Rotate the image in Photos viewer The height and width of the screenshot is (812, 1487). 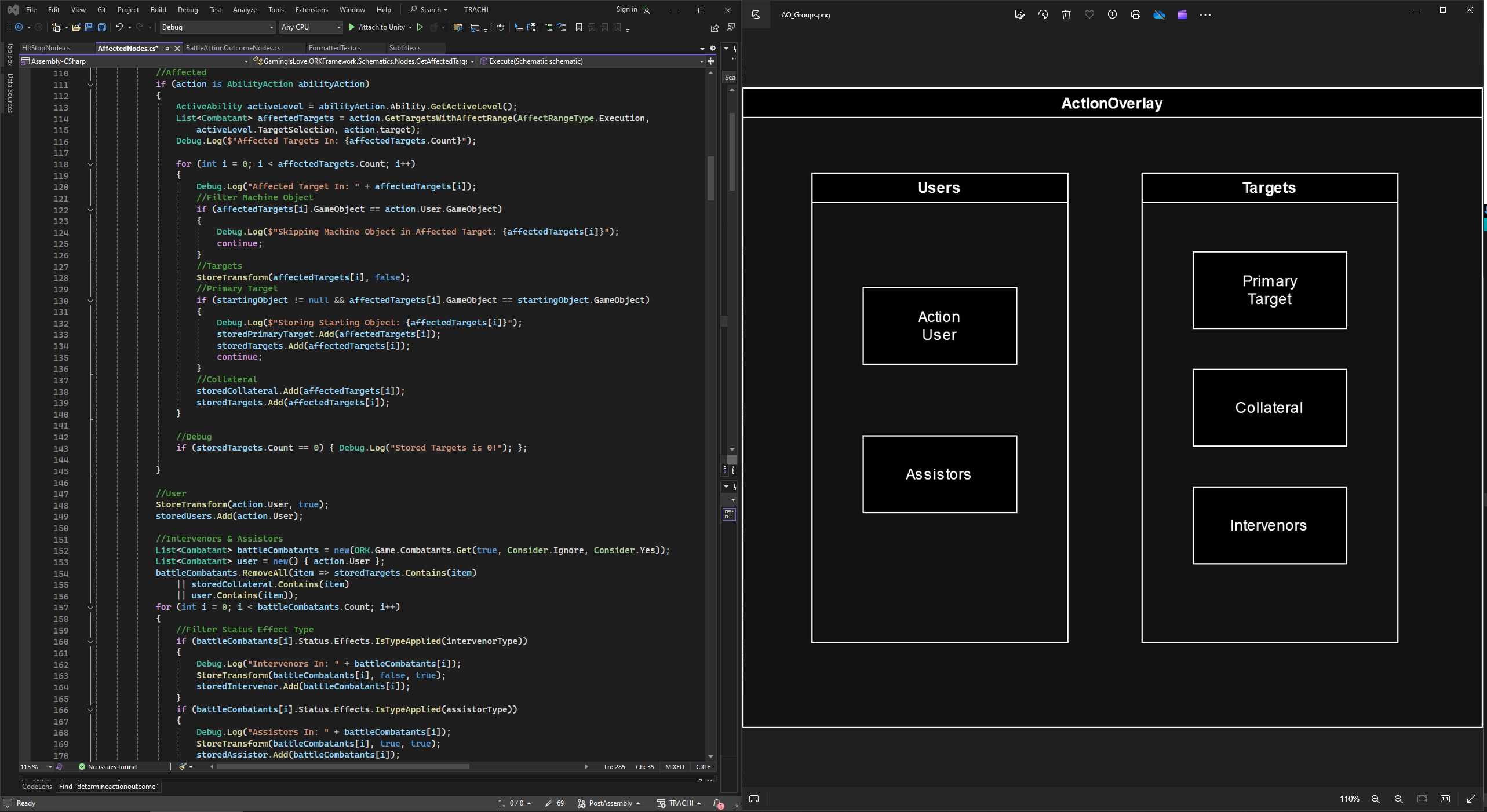pyautogui.click(x=1043, y=15)
